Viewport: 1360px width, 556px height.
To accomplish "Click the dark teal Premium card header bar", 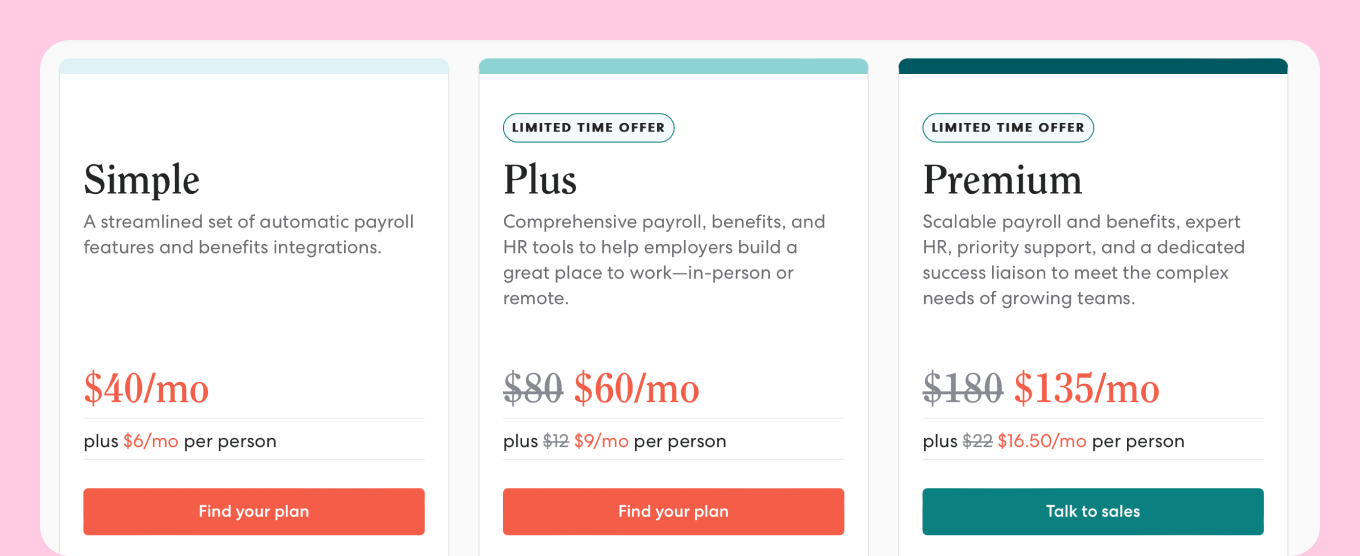I will (1093, 66).
